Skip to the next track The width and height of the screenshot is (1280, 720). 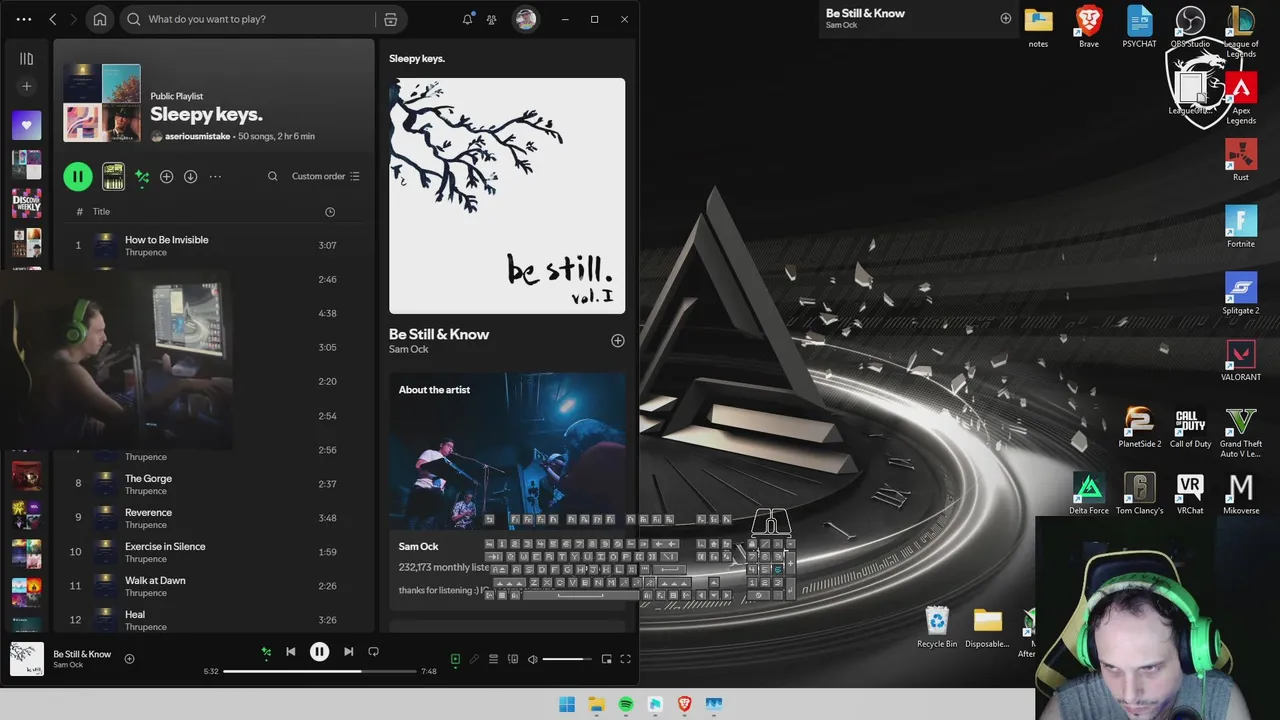(x=348, y=652)
